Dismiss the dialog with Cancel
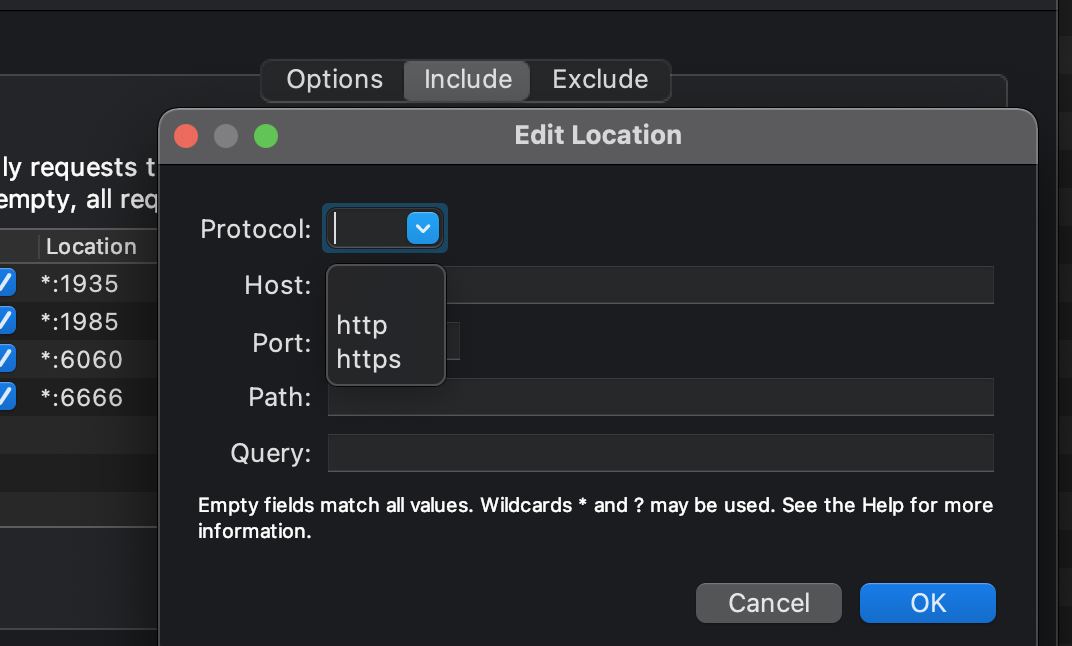This screenshot has height=646, width=1072. pyautogui.click(x=768, y=602)
